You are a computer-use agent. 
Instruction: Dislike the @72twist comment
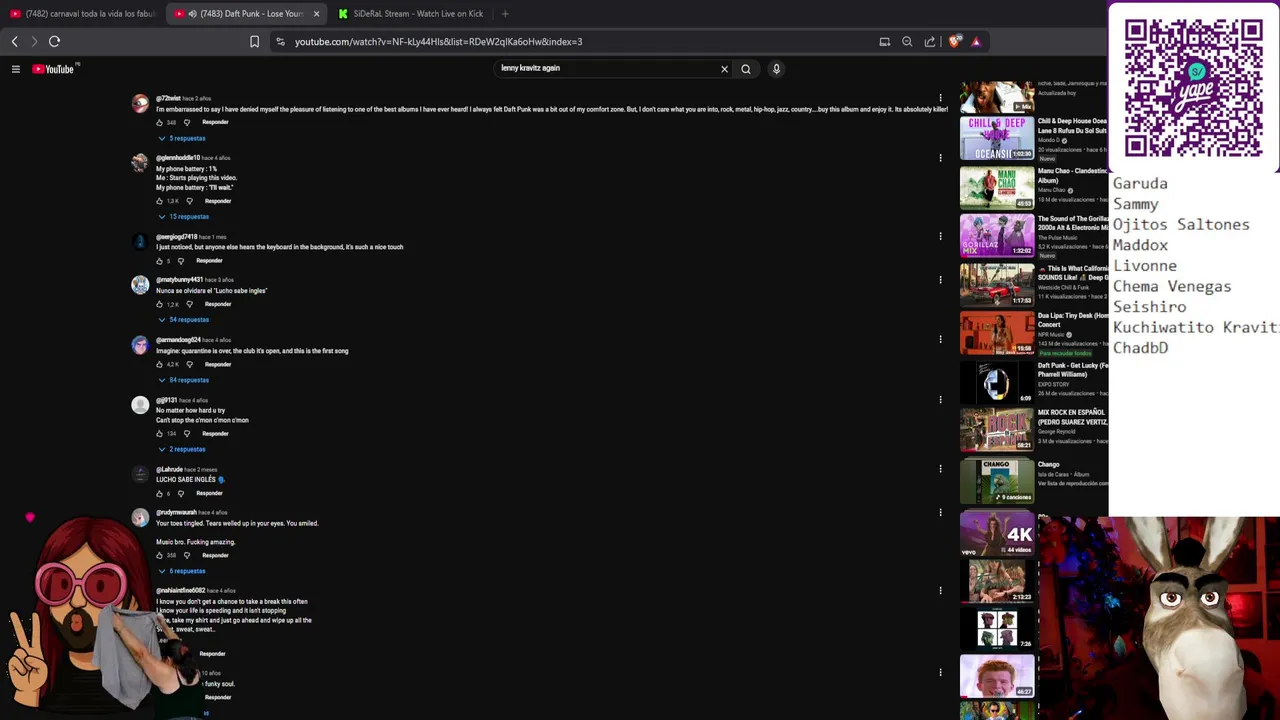186,122
